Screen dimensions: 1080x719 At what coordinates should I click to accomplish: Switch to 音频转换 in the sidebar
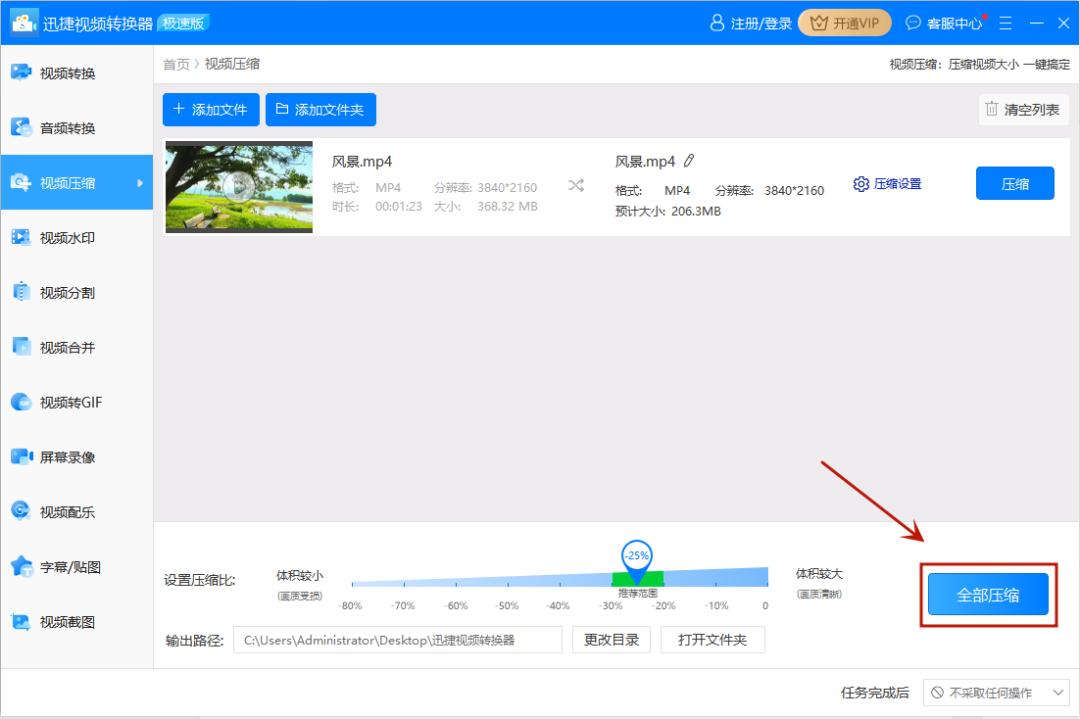60,128
